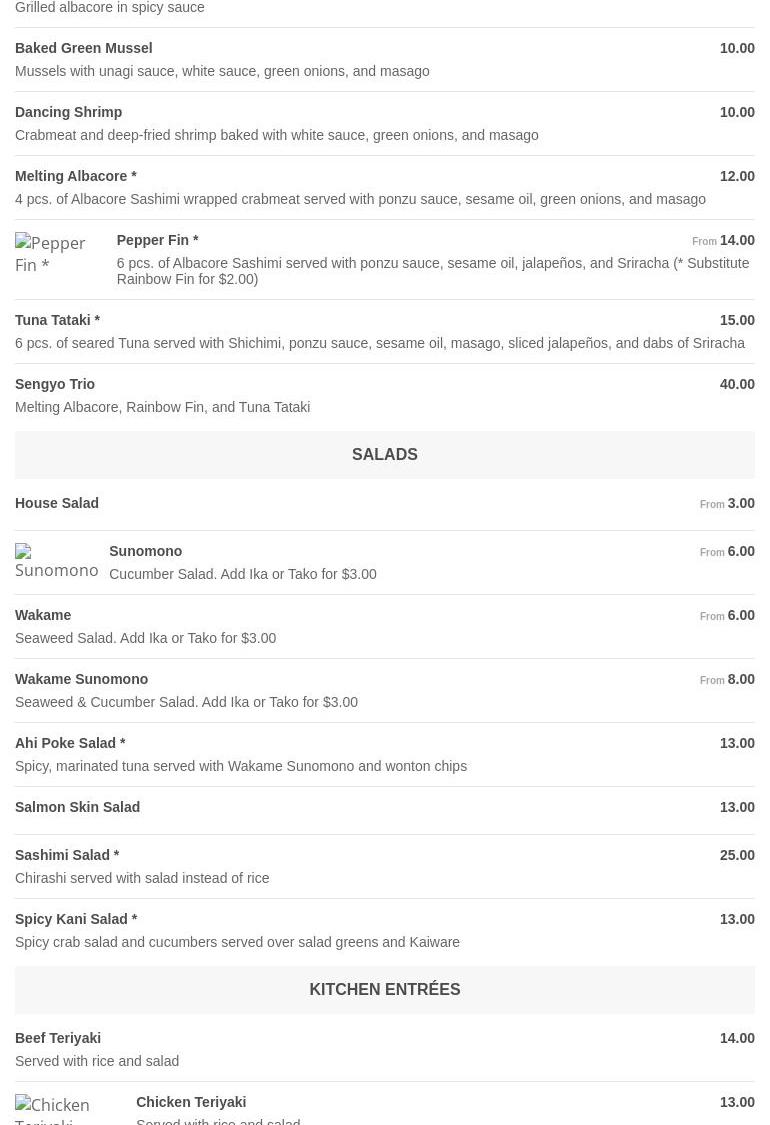Screen dimensions: 770x1125
Task: Open the Chicken Teriyaki thumbnail
Action: pos(66,1109)
